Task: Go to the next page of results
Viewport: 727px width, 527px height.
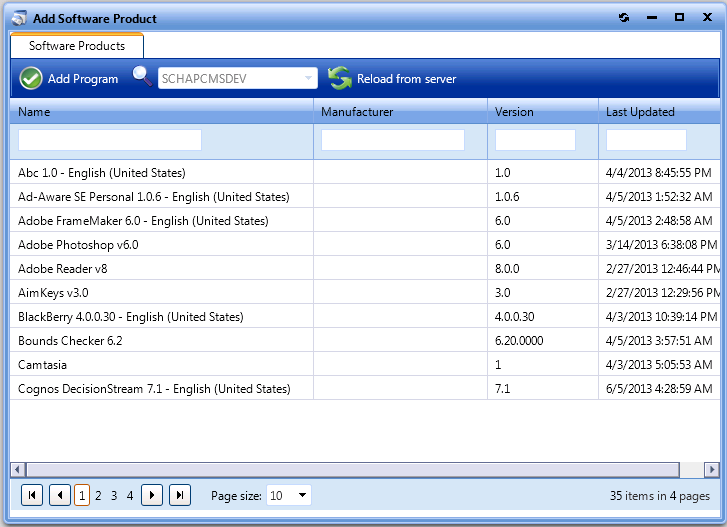Action: [x=152, y=495]
